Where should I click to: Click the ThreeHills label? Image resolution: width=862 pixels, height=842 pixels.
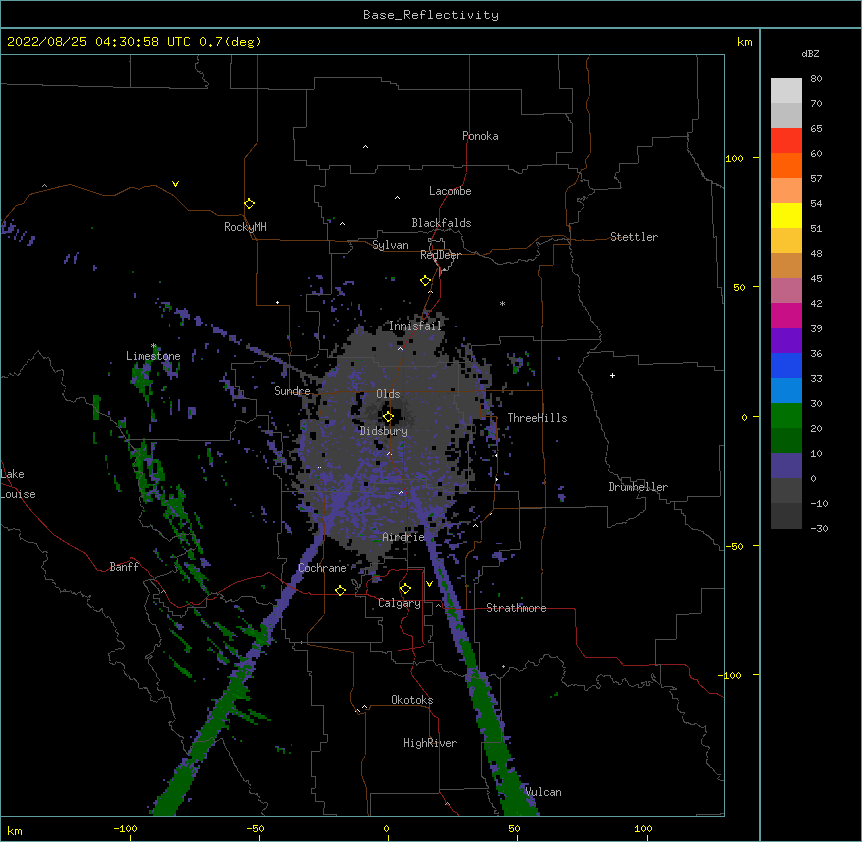537,418
